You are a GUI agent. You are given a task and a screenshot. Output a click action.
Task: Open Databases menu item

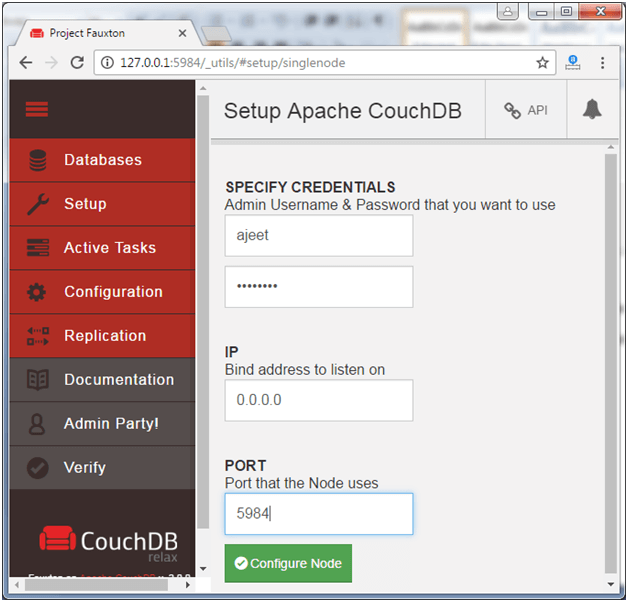click(103, 160)
